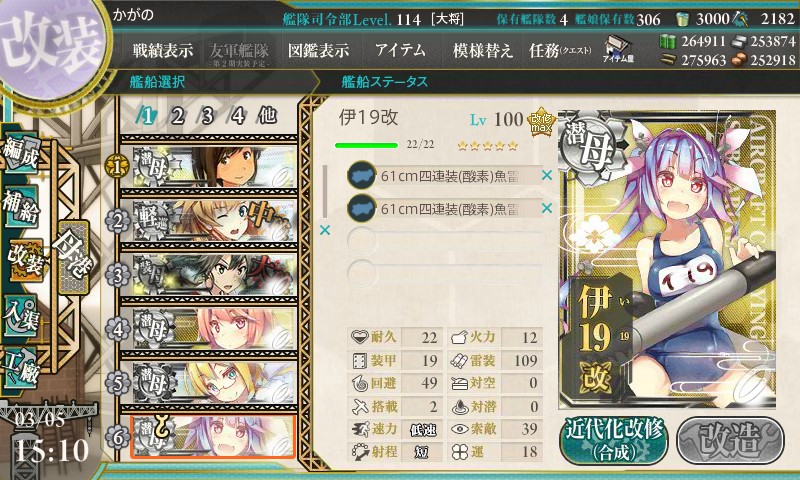Click the 近代化改修(合成) modernization button

tap(614, 440)
